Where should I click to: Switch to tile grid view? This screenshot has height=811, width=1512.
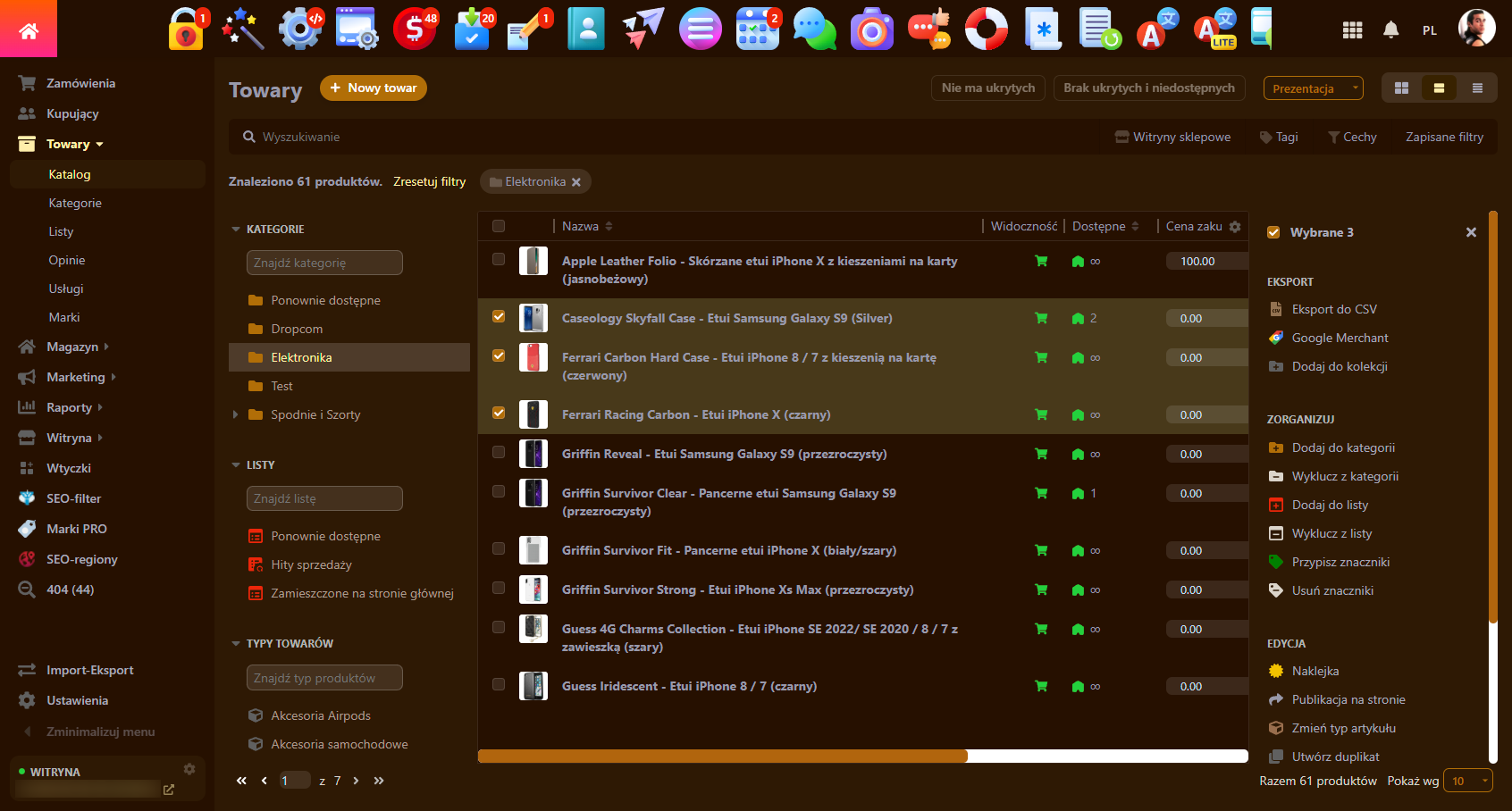[x=1401, y=88]
